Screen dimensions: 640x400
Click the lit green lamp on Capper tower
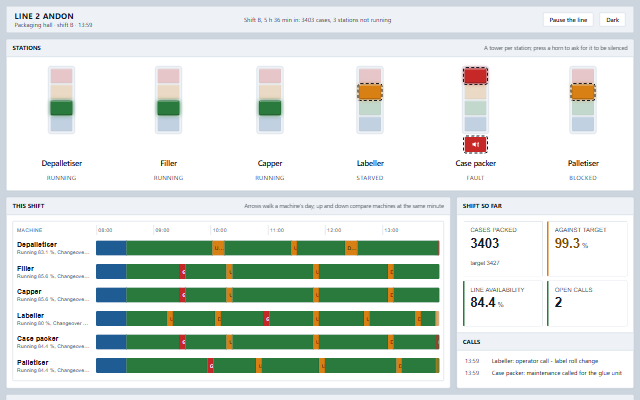(270, 108)
